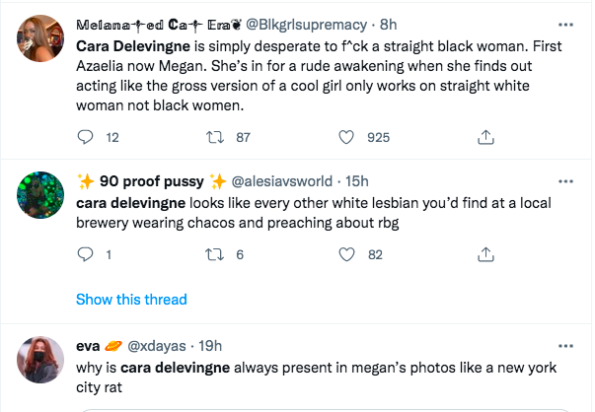This screenshot has width=595, height=412.
Task: Open the green sparkly avatar of @alesiavsworld
Action: (40, 195)
